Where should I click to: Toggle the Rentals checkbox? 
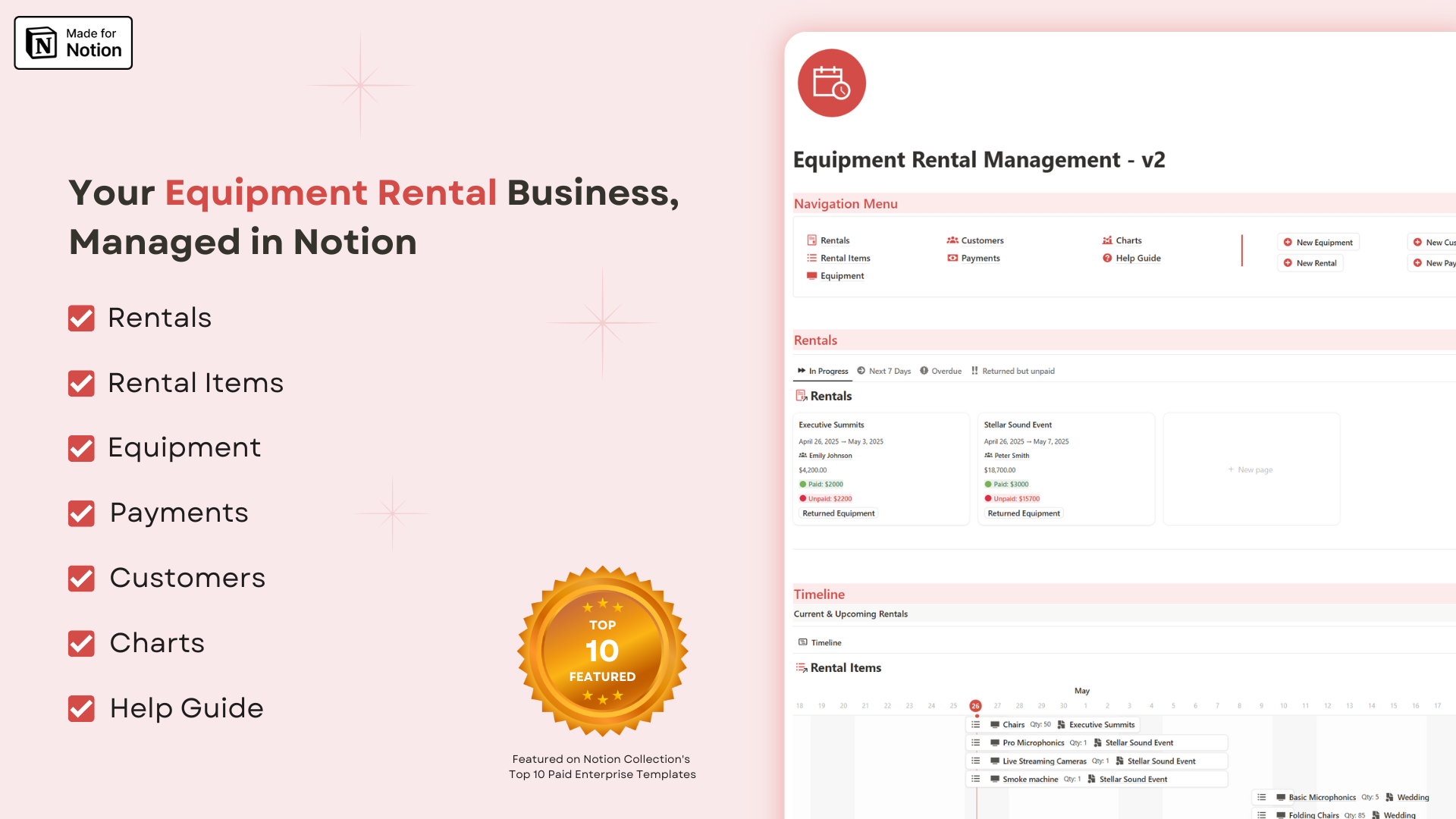[x=81, y=318]
